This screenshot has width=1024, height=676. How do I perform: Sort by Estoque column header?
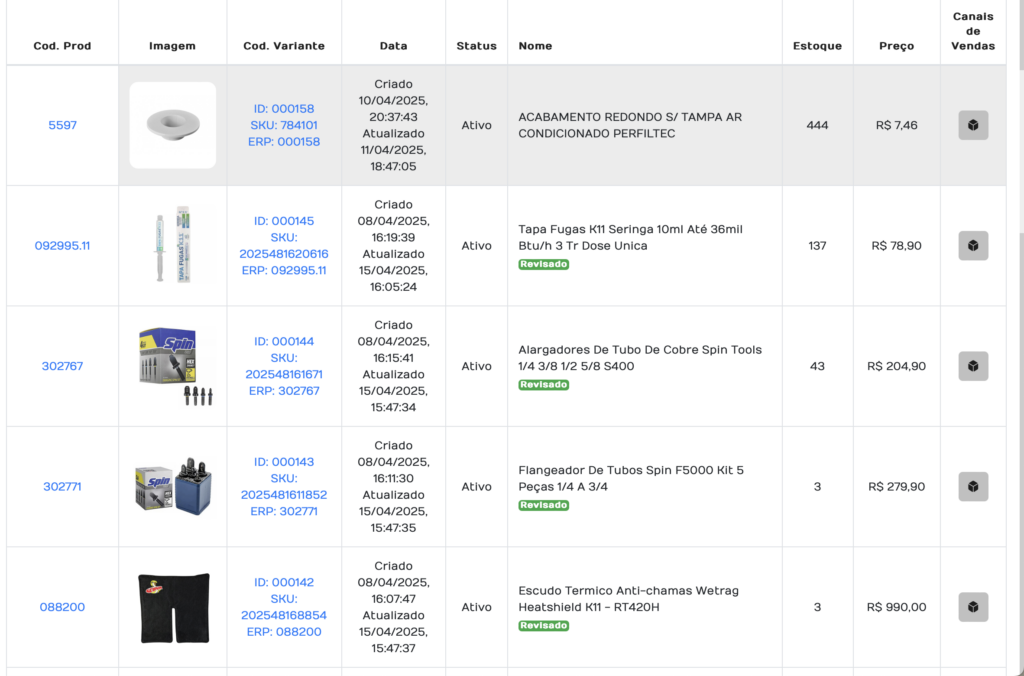[817, 46]
